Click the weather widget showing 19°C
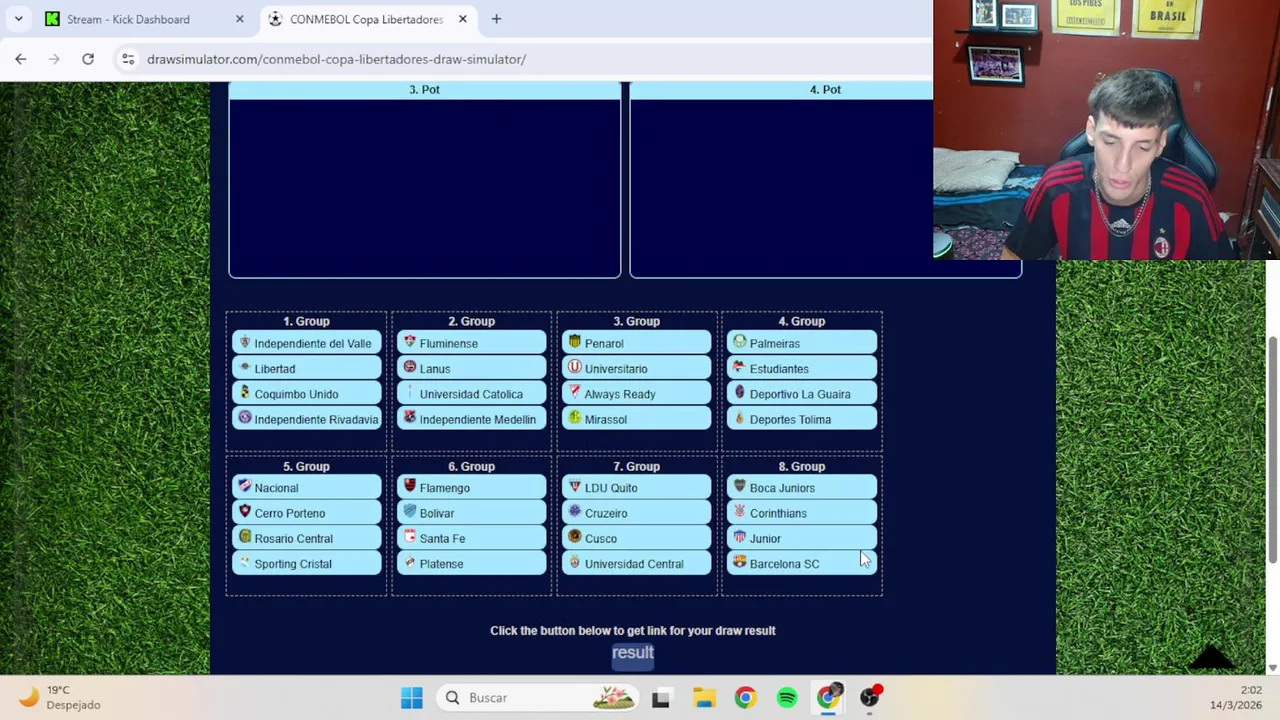This screenshot has height=720, width=1280. coord(62,697)
